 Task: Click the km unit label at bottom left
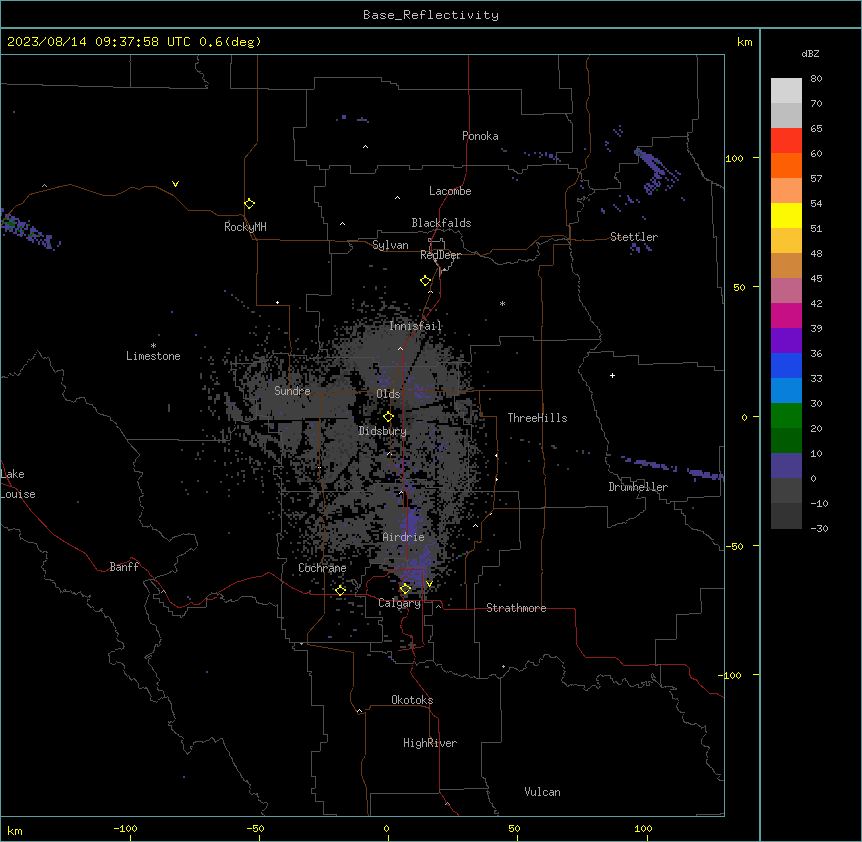pos(15,830)
